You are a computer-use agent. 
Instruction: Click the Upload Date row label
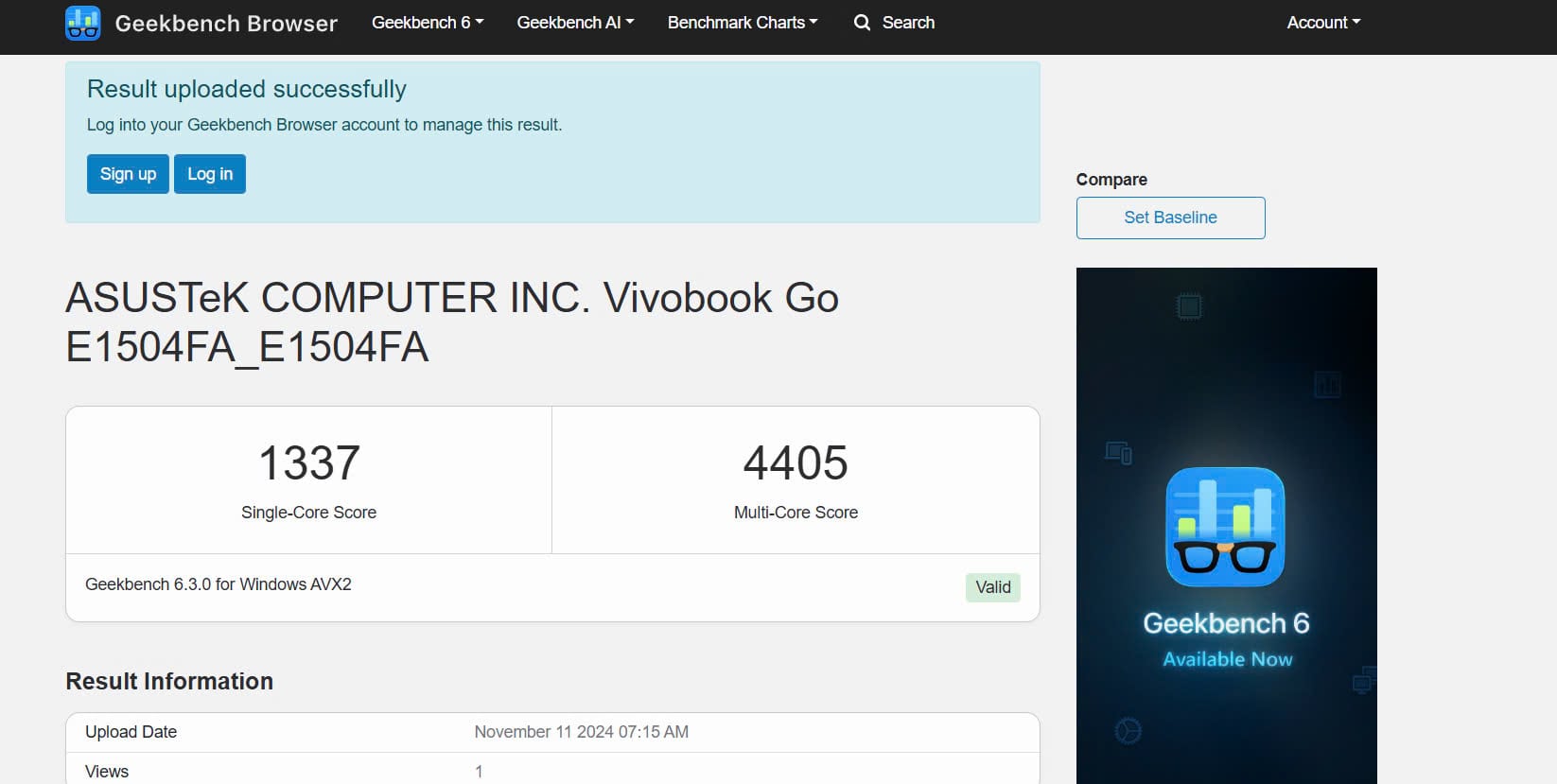coord(131,732)
